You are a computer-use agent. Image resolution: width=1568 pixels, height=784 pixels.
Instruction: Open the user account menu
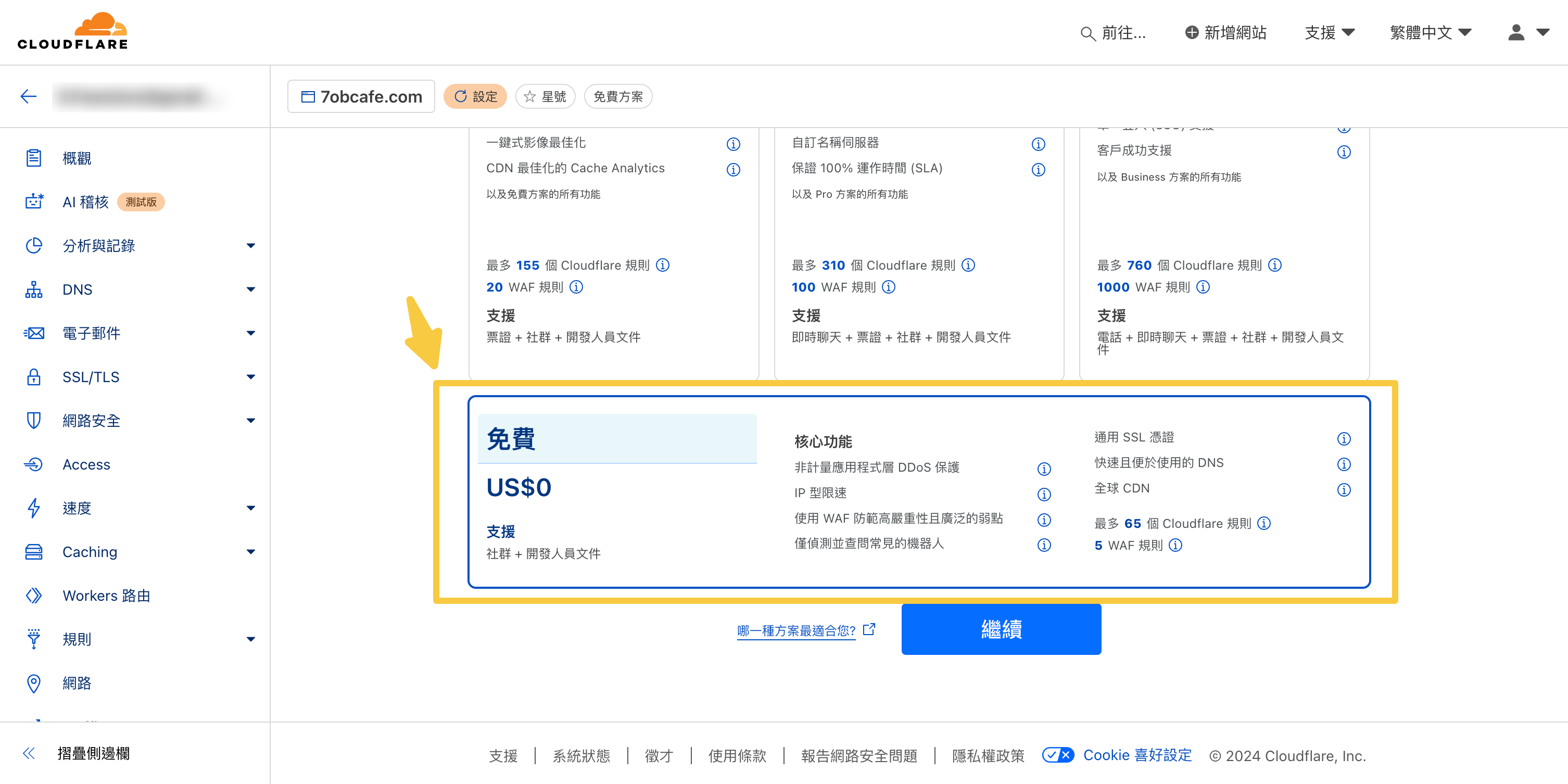coord(1528,32)
